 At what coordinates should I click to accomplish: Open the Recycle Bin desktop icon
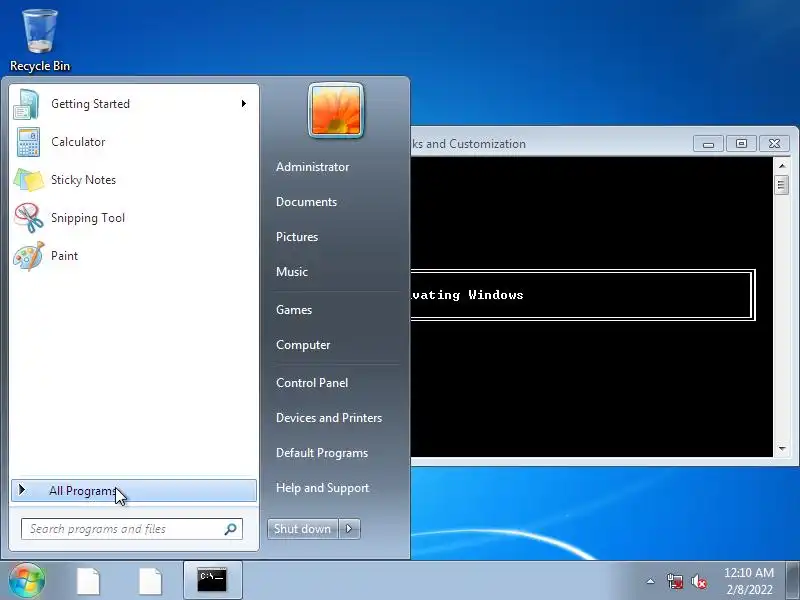40,40
